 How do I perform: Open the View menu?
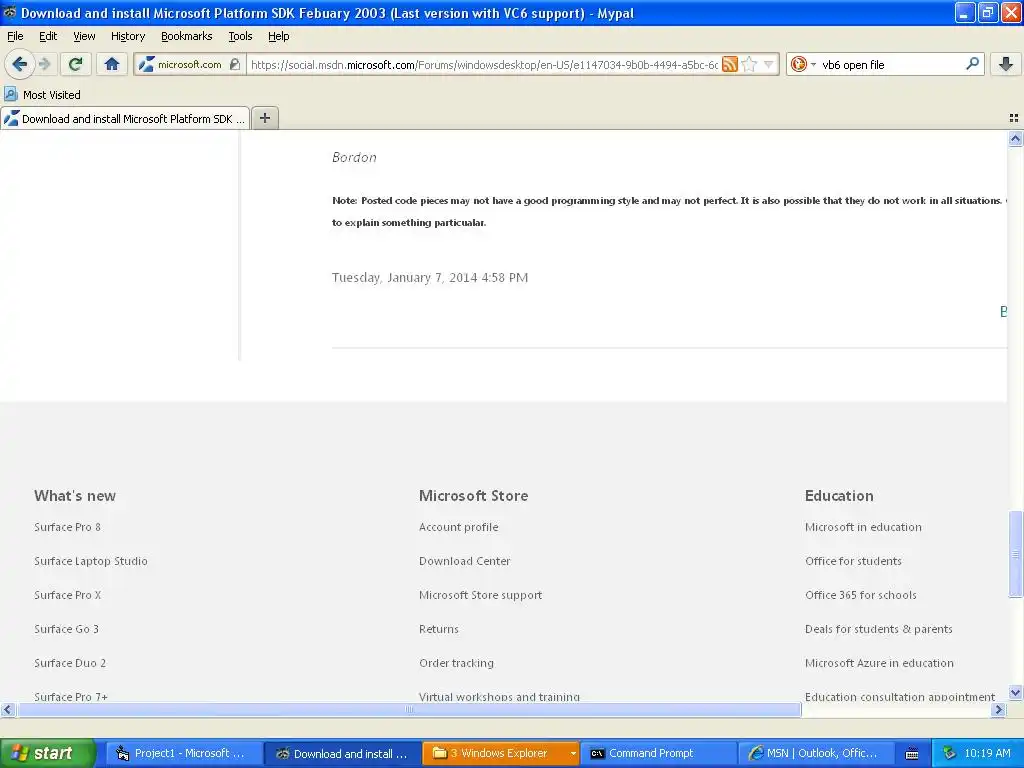pyautogui.click(x=84, y=37)
